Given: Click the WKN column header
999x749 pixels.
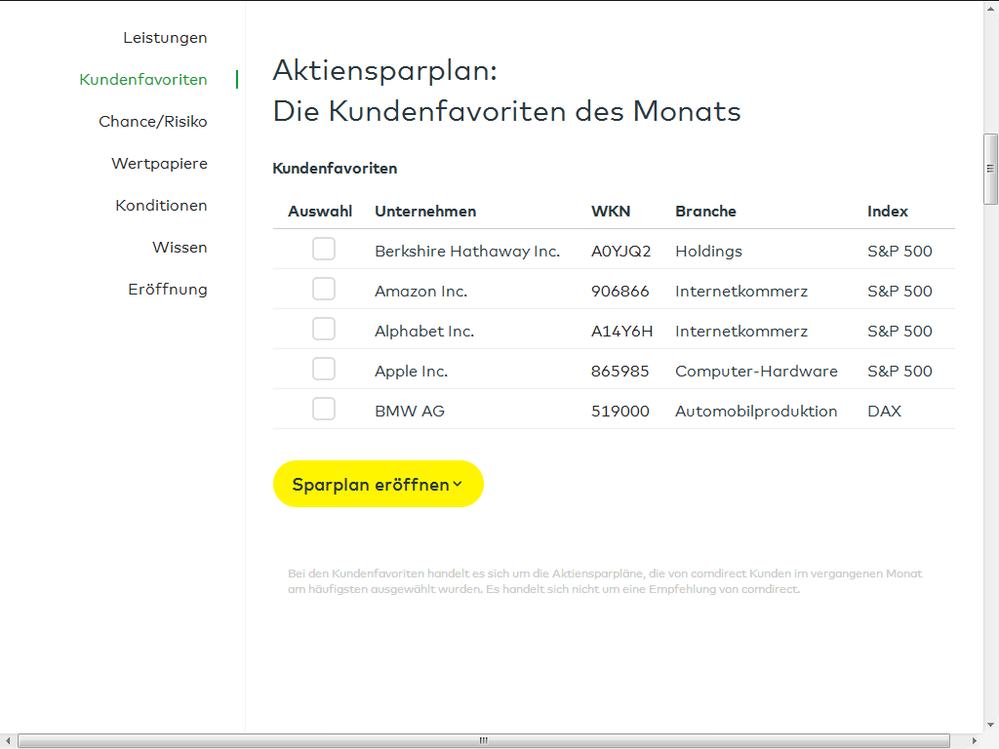Looking at the screenshot, I should click(x=610, y=211).
